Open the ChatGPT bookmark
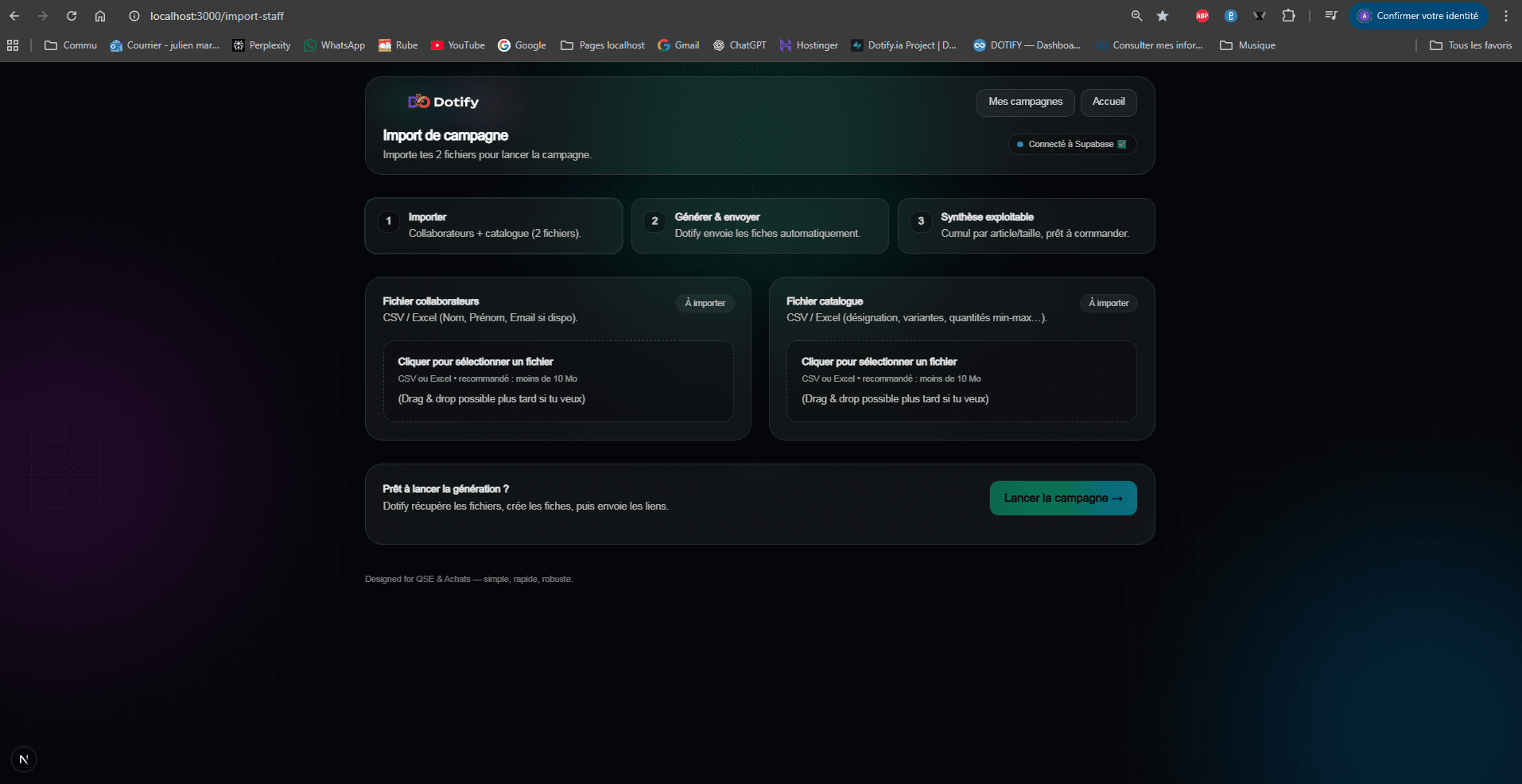 (x=740, y=45)
